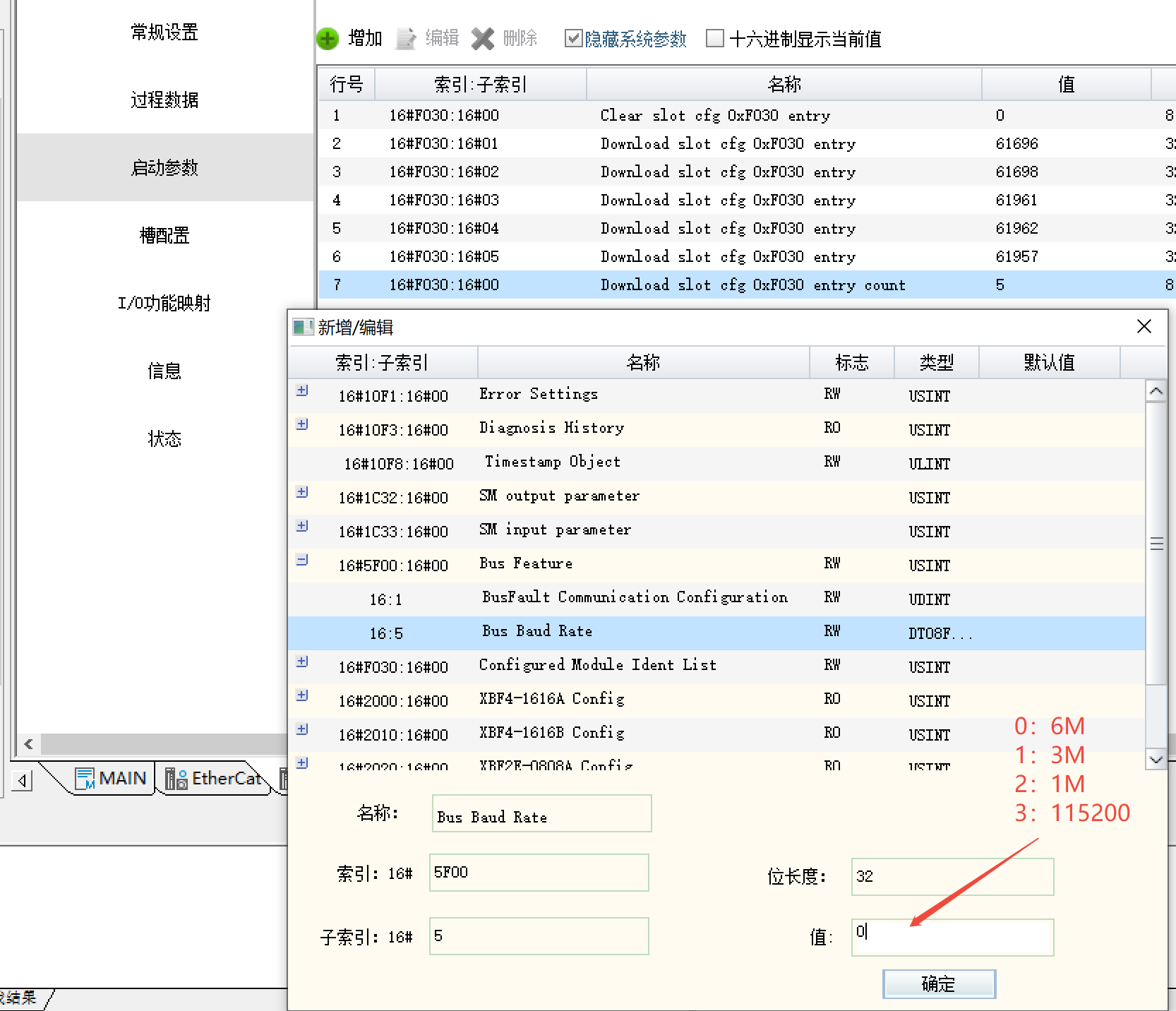This screenshot has width=1176, height=1011.
Task: Click the dialog title icon beside 新增/编辑
Action: click(x=303, y=328)
